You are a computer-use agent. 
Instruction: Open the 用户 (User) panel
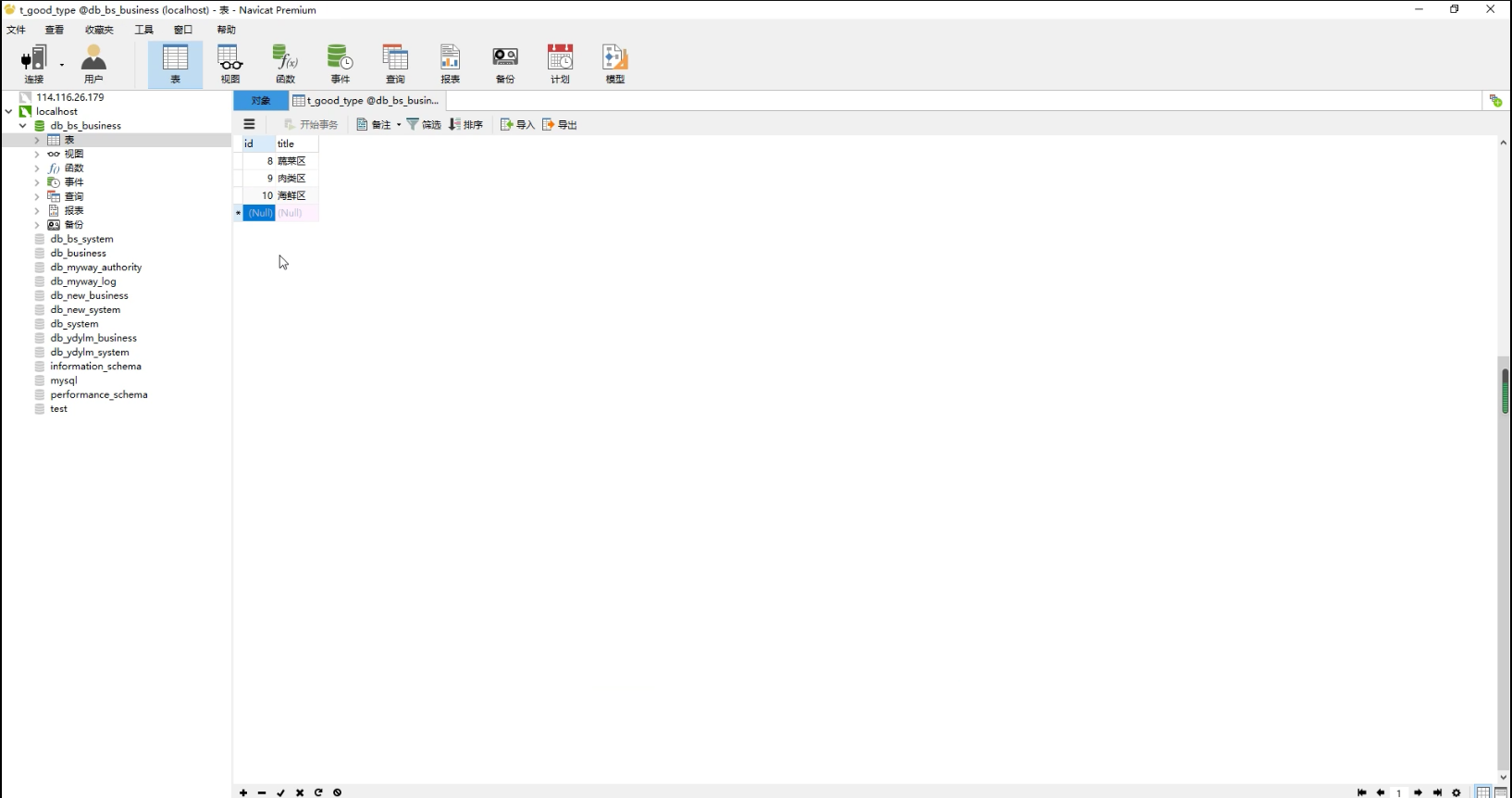(93, 64)
